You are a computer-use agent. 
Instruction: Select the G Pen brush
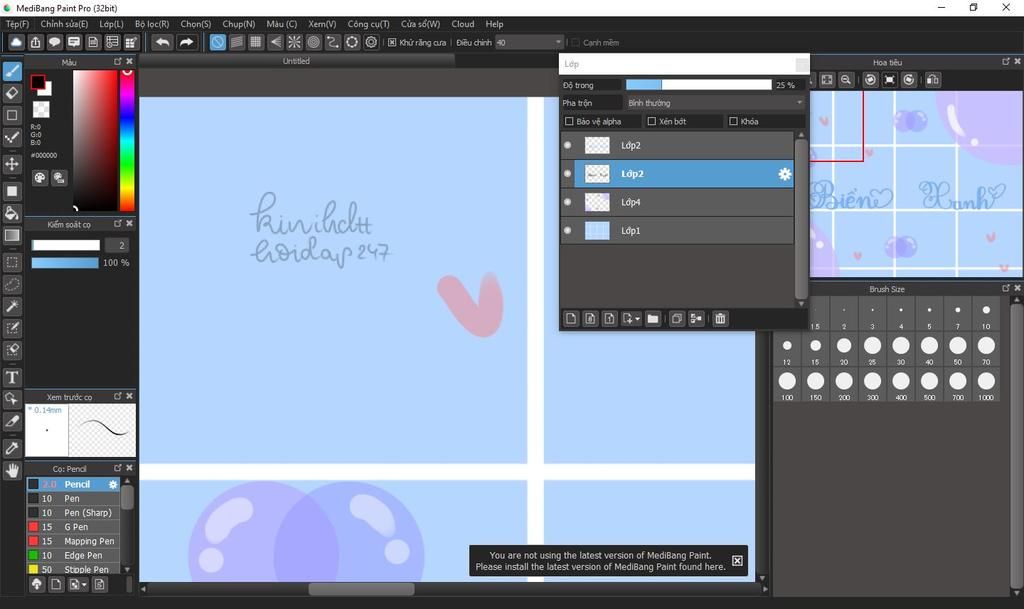click(x=73, y=527)
